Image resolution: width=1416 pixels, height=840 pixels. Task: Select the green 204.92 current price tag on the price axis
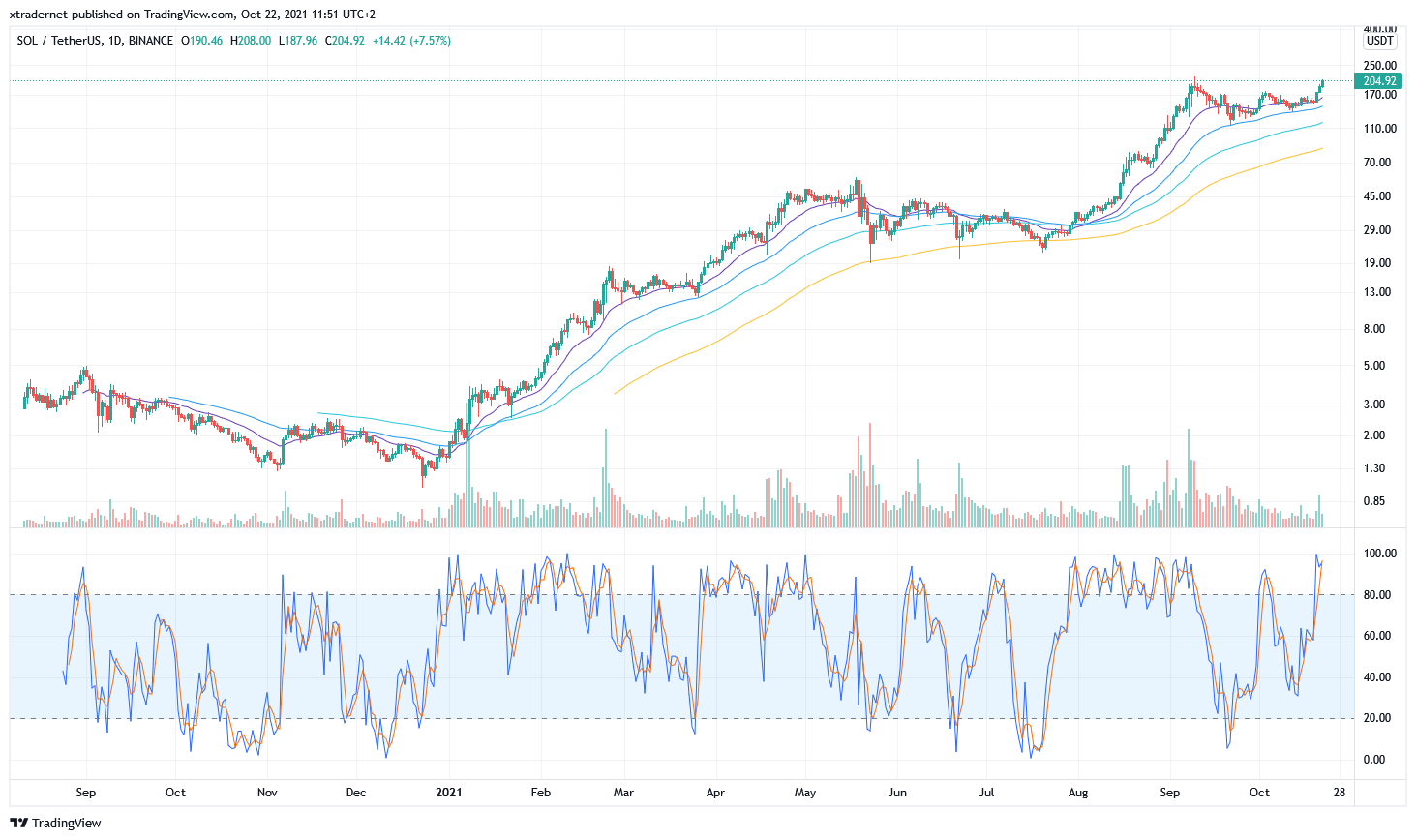click(x=1379, y=81)
